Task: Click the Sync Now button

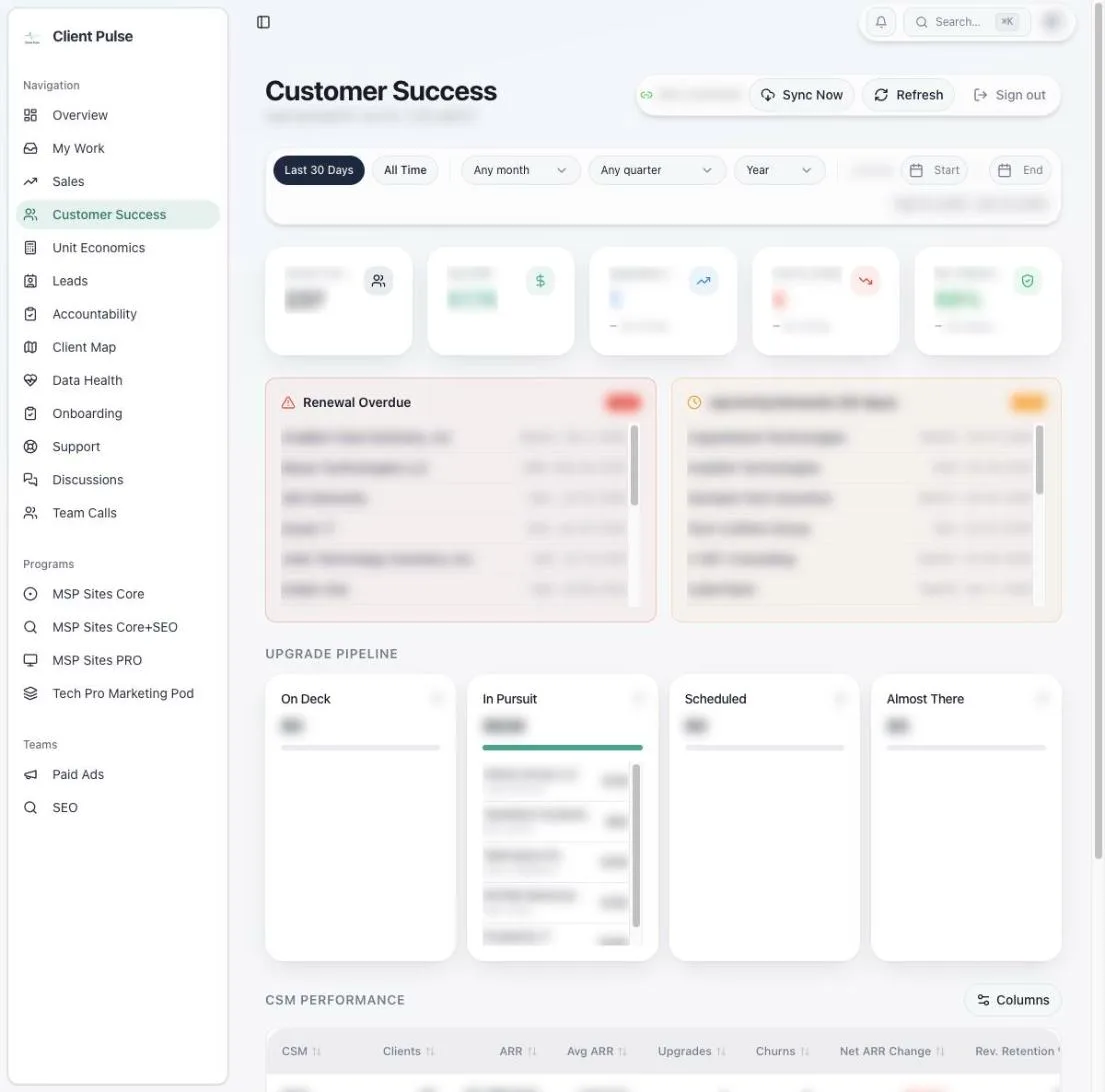Action: pos(801,95)
